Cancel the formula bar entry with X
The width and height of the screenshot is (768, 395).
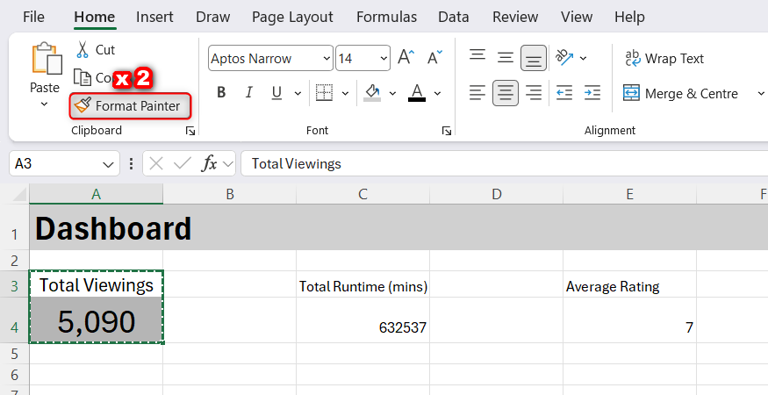pos(156,164)
